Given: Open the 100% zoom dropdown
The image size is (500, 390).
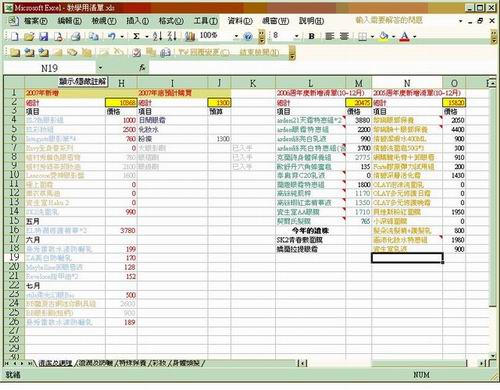Looking at the screenshot, I should tap(236, 36).
